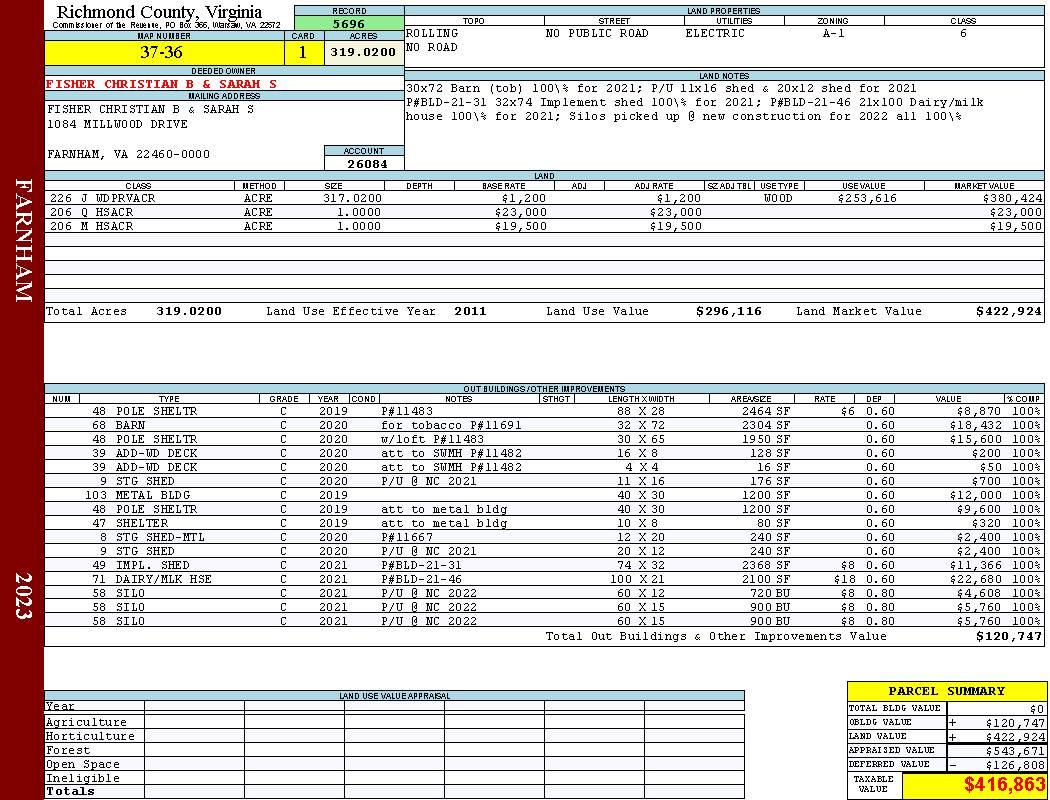Click the base rate $23,000 cell
The image size is (1050, 800).
click(520, 212)
